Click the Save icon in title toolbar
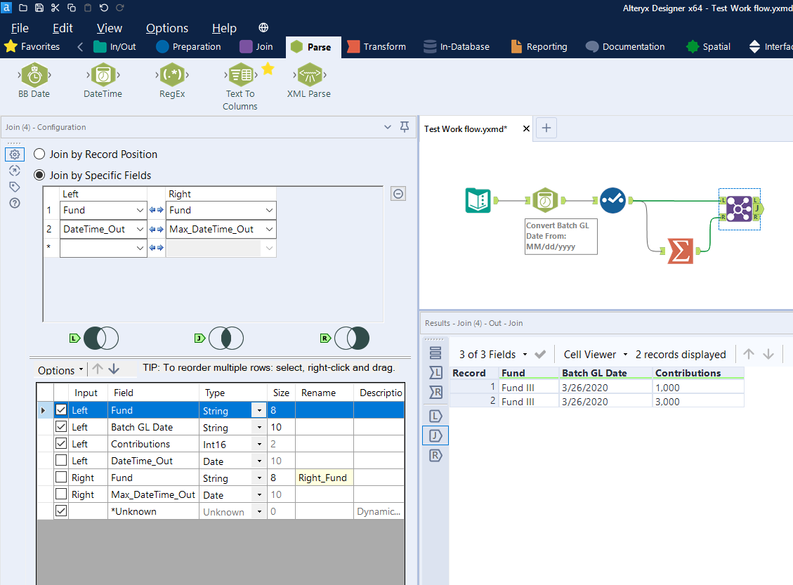Screen dimensions: 793x585 point(39,8)
